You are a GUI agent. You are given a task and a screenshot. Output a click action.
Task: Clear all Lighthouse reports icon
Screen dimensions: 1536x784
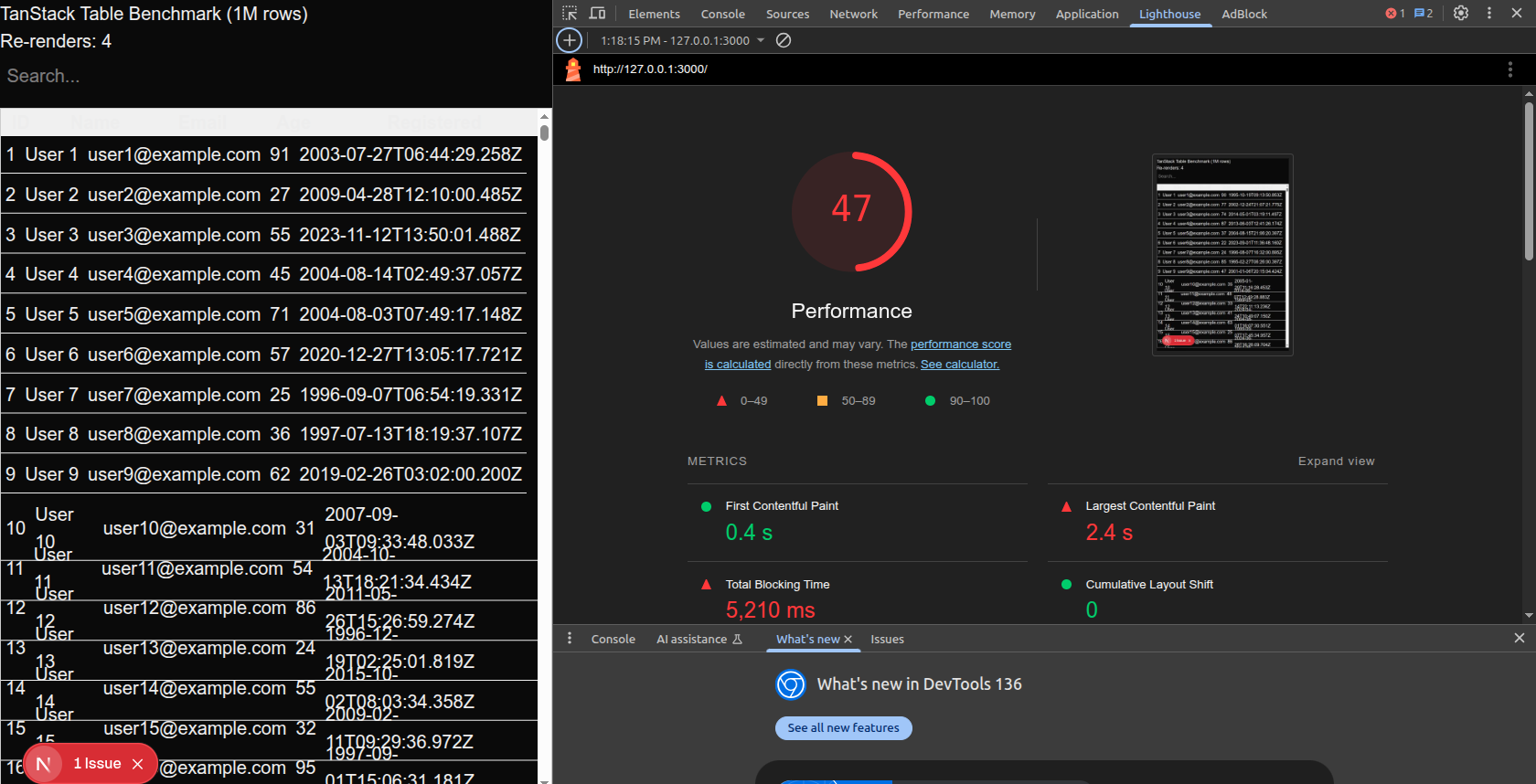coord(784,40)
